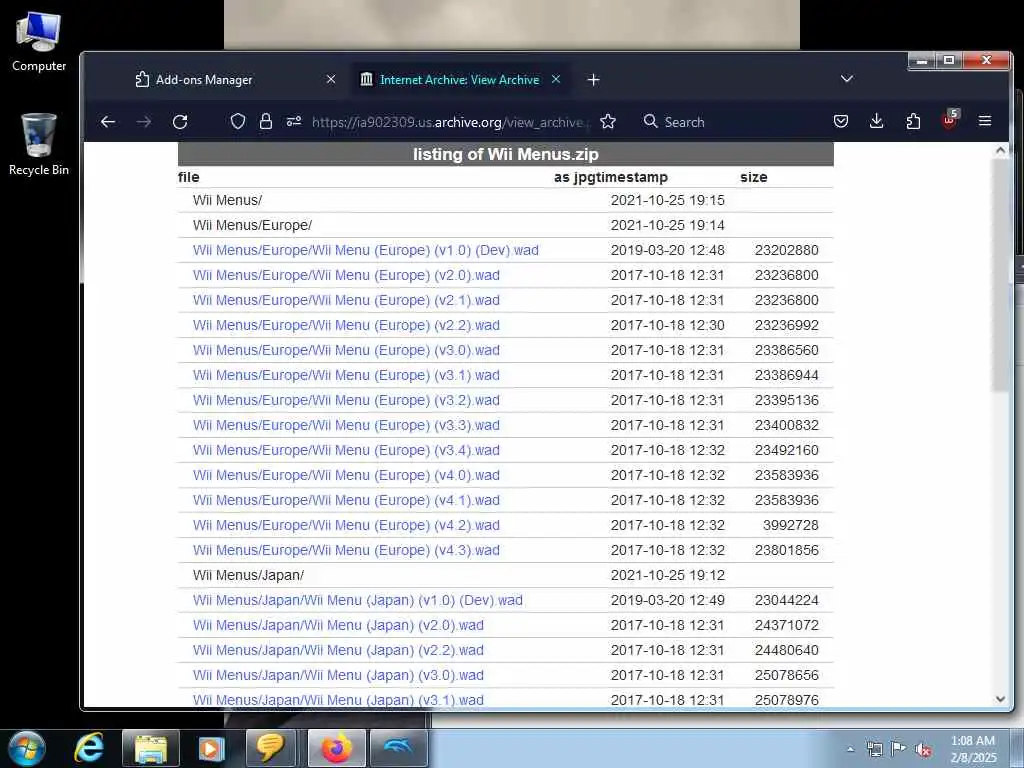Download Wii Menu (Europe) (v2.1).wad

pos(346,300)
